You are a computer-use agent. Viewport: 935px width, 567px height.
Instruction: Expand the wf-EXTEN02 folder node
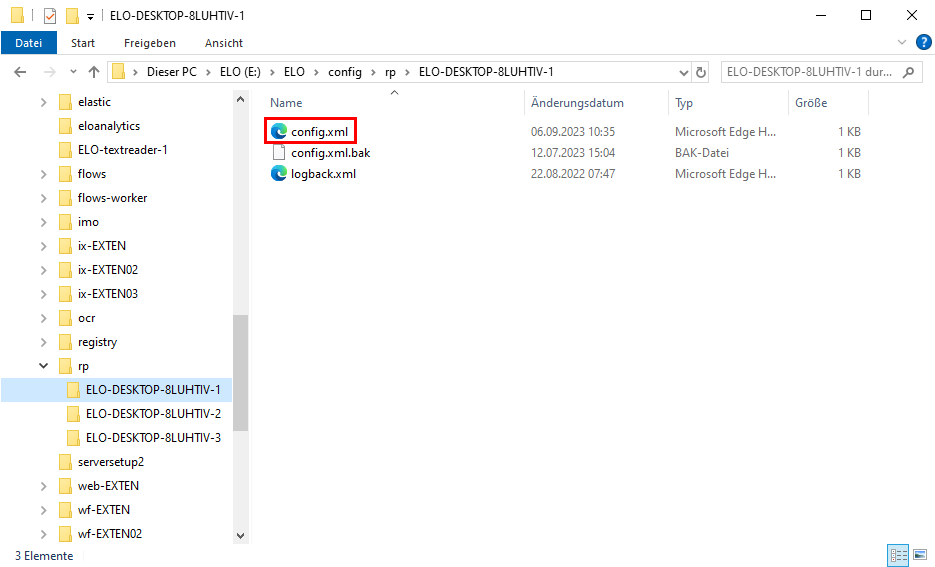point(43,534)
